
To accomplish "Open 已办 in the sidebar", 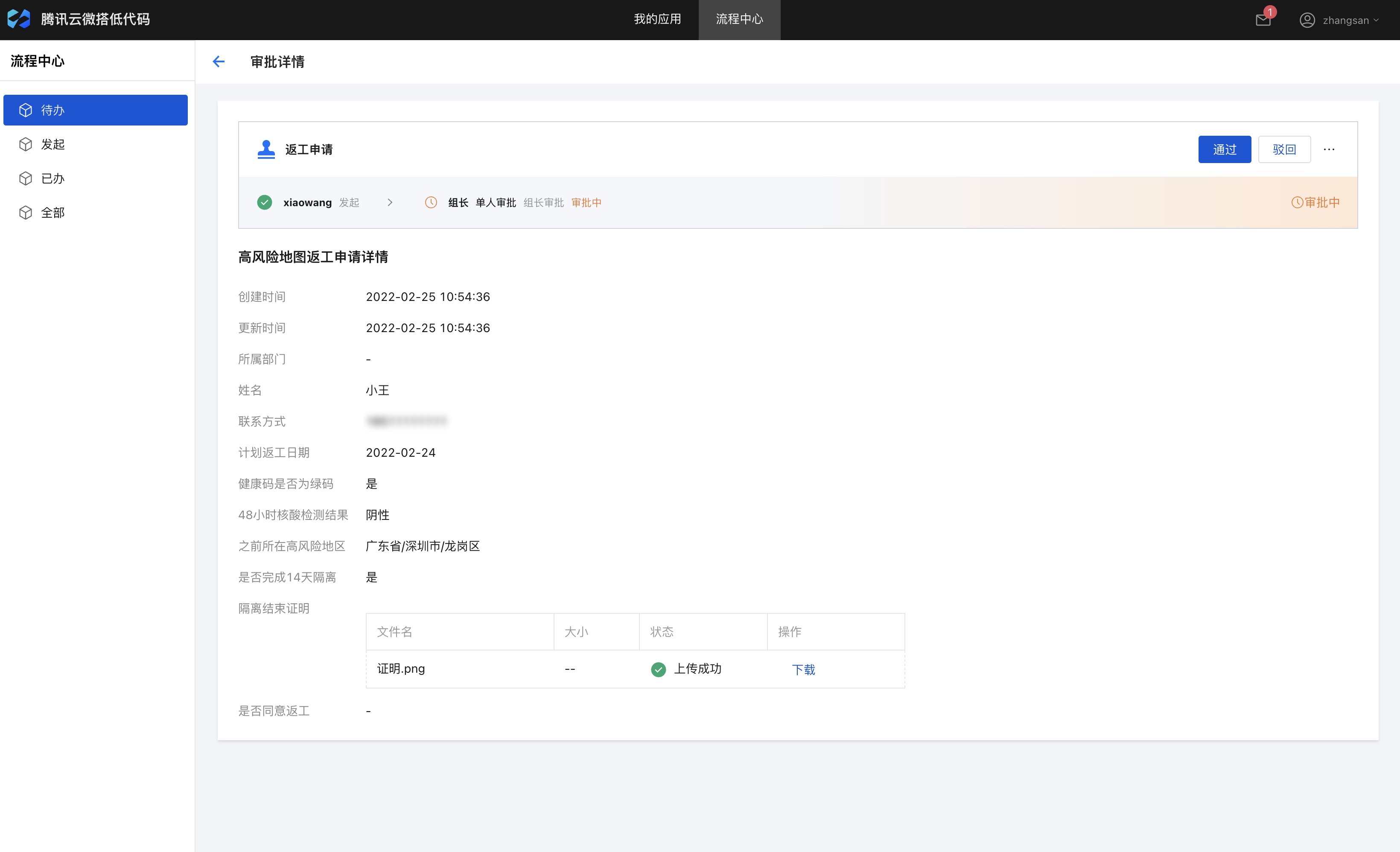I will point(52,178).
